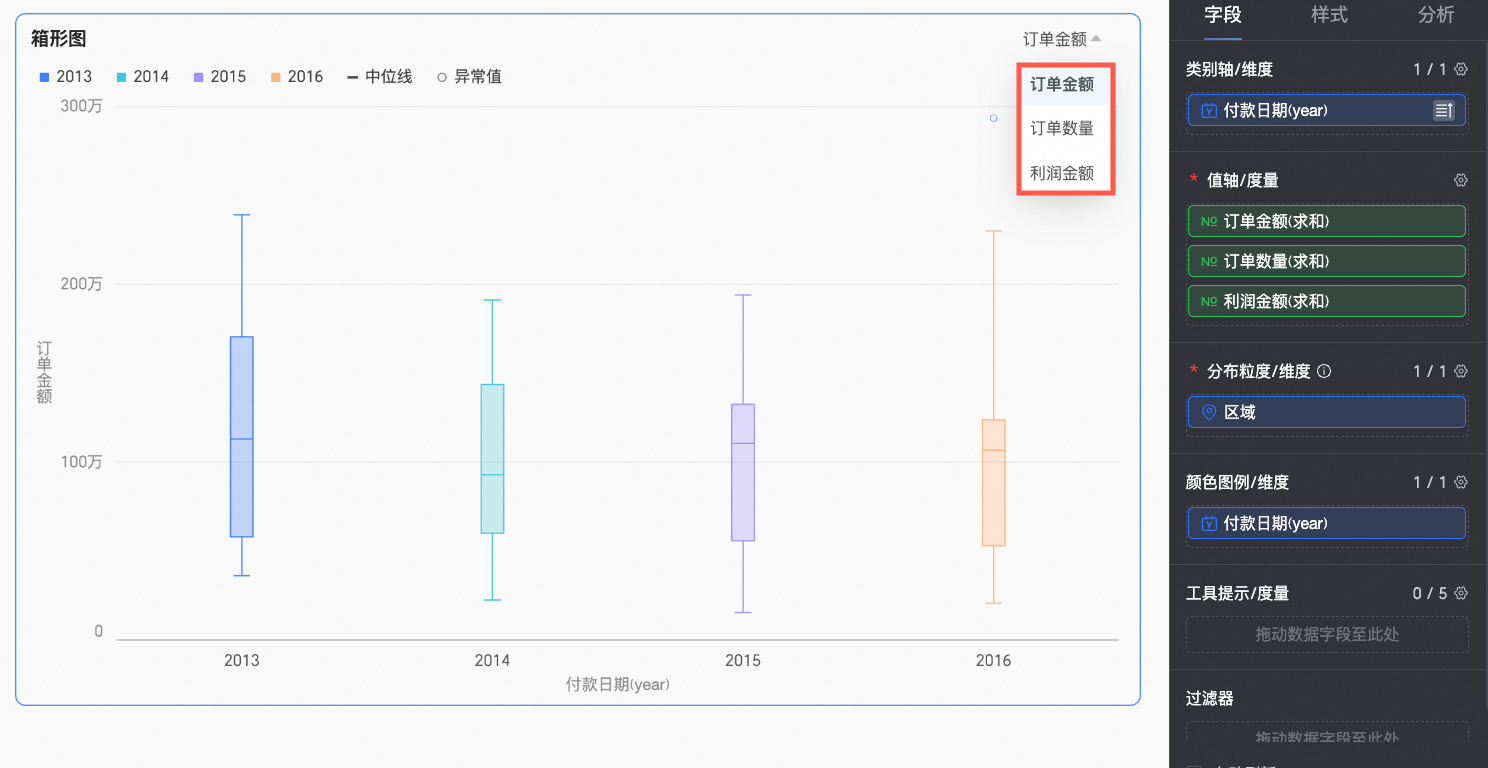Switch to the 样式 tab
The height and width of the screenshot is (768, 1488).
click(1329, 15)
